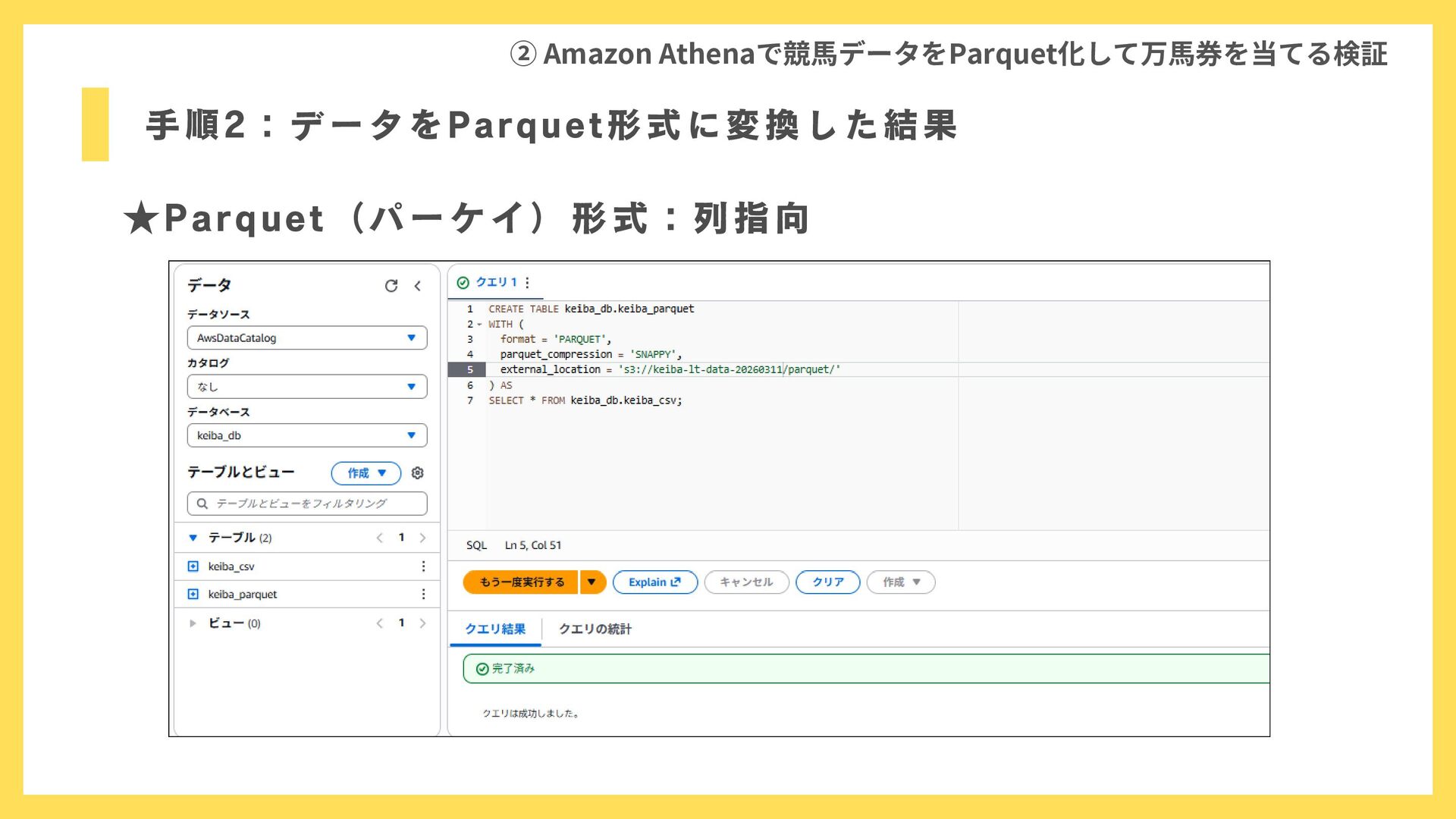Open the クエリ1 tab kebab menu
Viewport: 1456px width, 819px height.
527,283
